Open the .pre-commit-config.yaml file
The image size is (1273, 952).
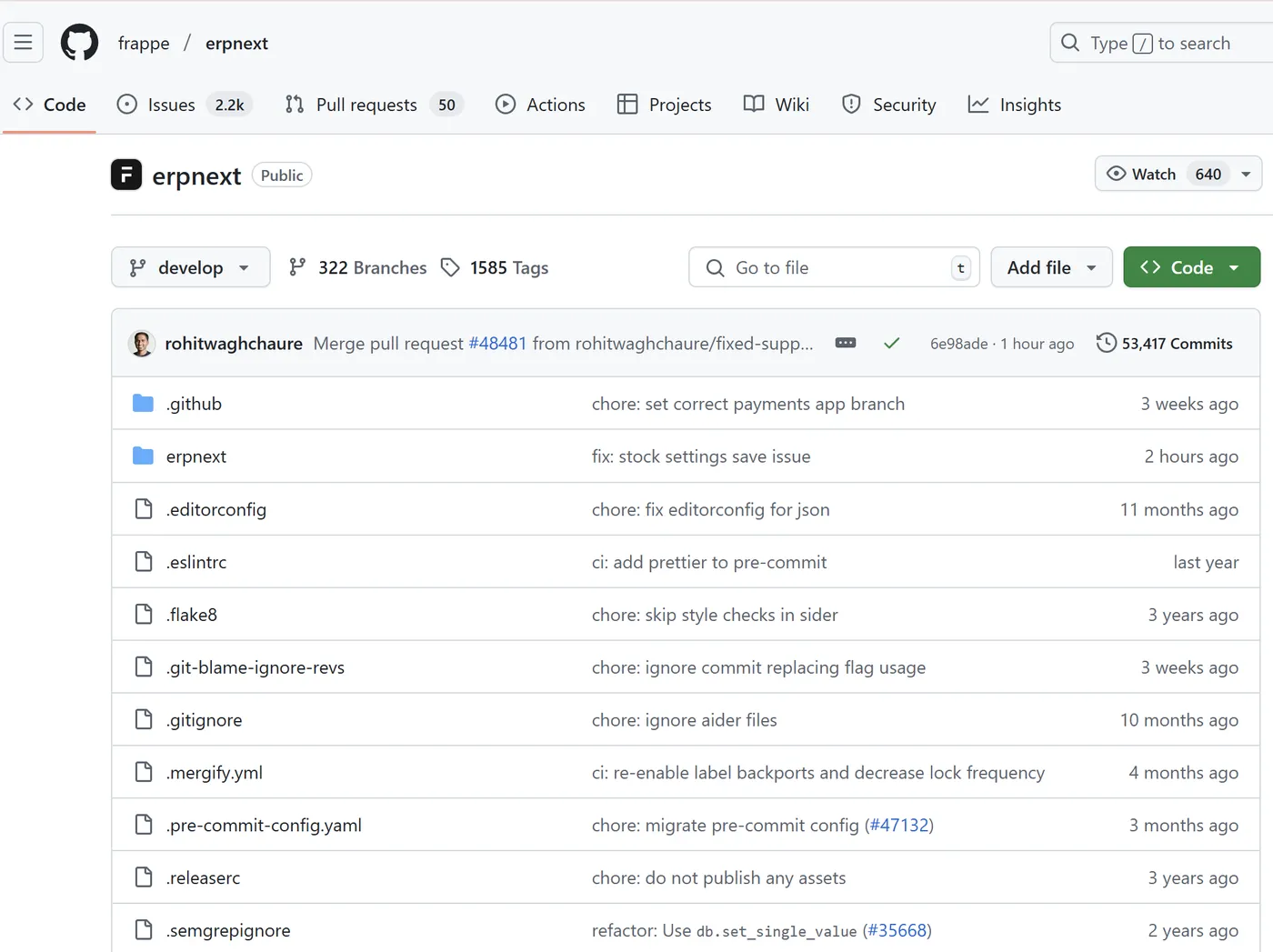coord(264,825)
